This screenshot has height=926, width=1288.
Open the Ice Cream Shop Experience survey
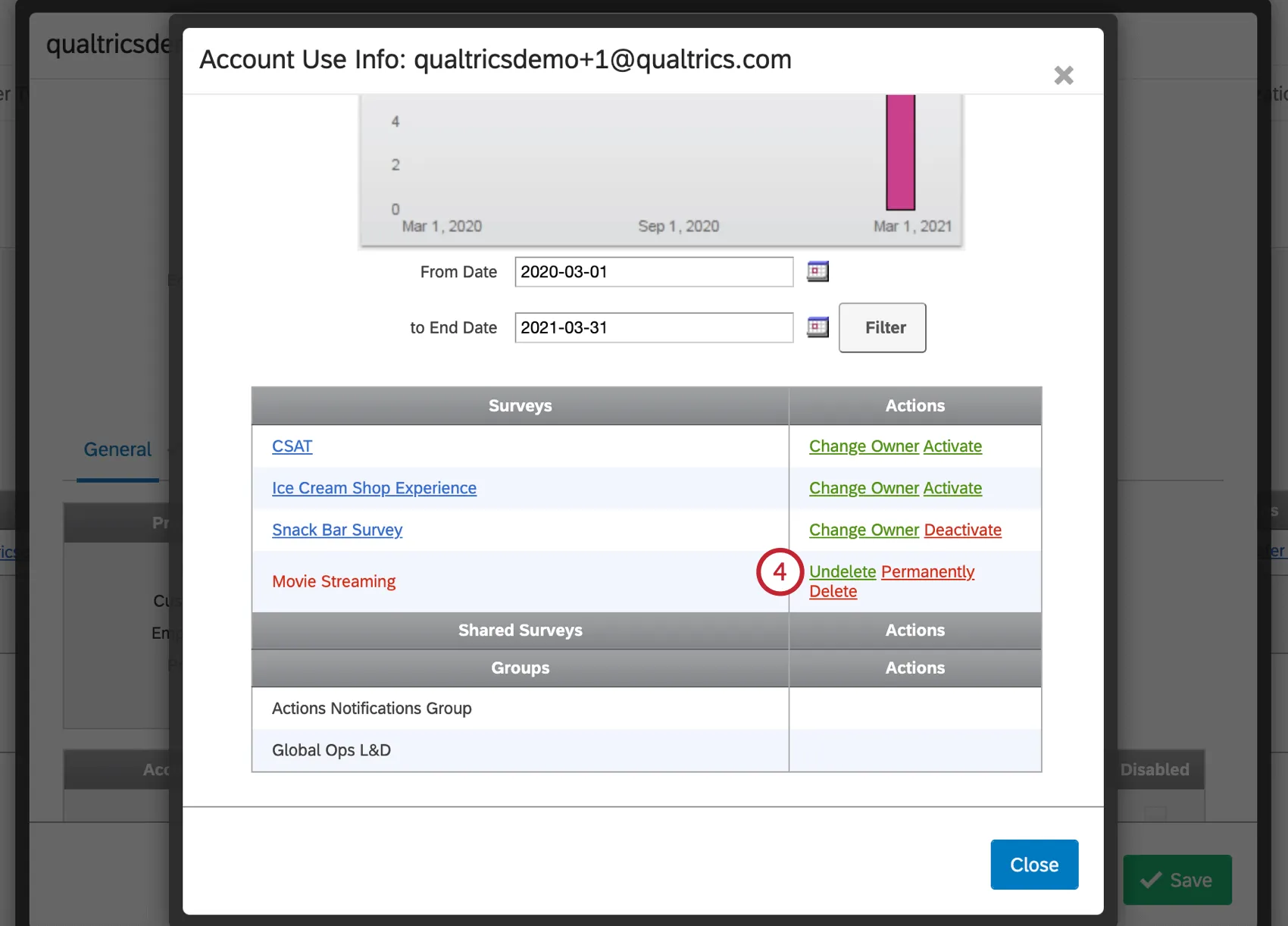coord(374,488)
